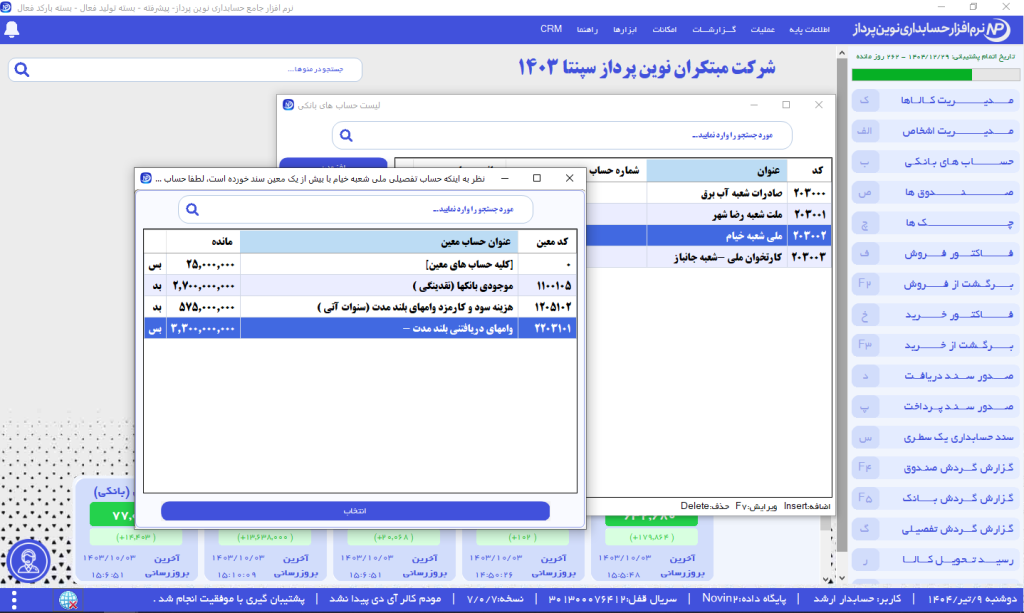1024x613 pixels.
Task: Select صادرات شعبه آب برق in bank list
Action: [709, 193]
